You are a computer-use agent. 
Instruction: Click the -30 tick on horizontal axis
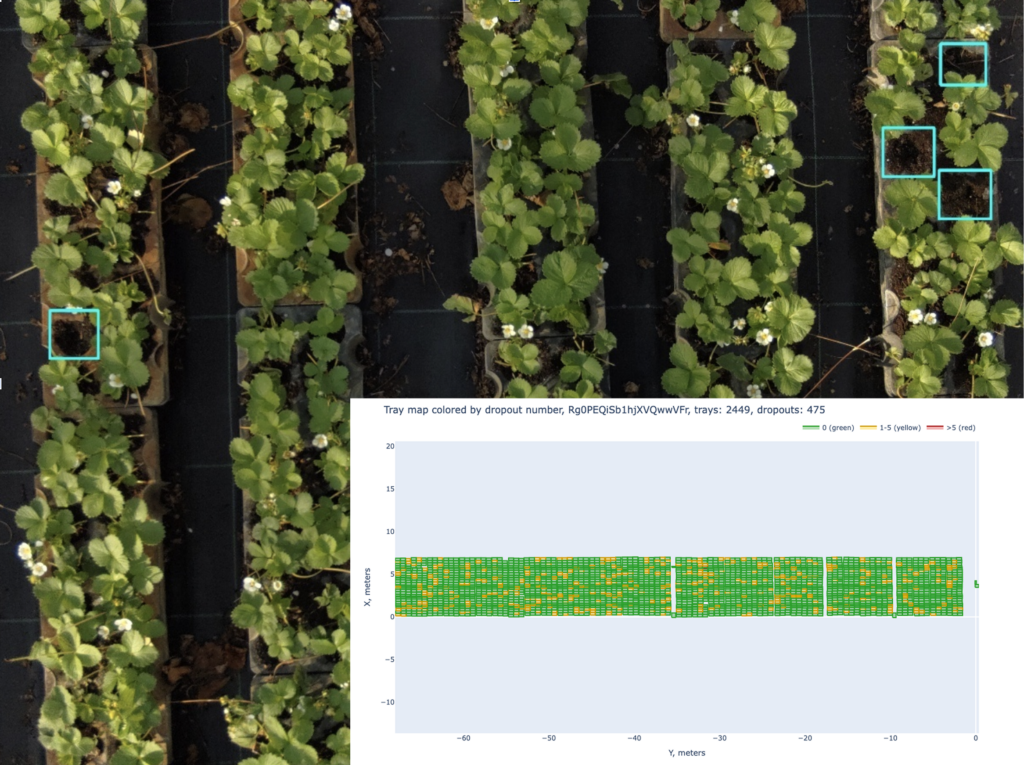pos(720,739)
